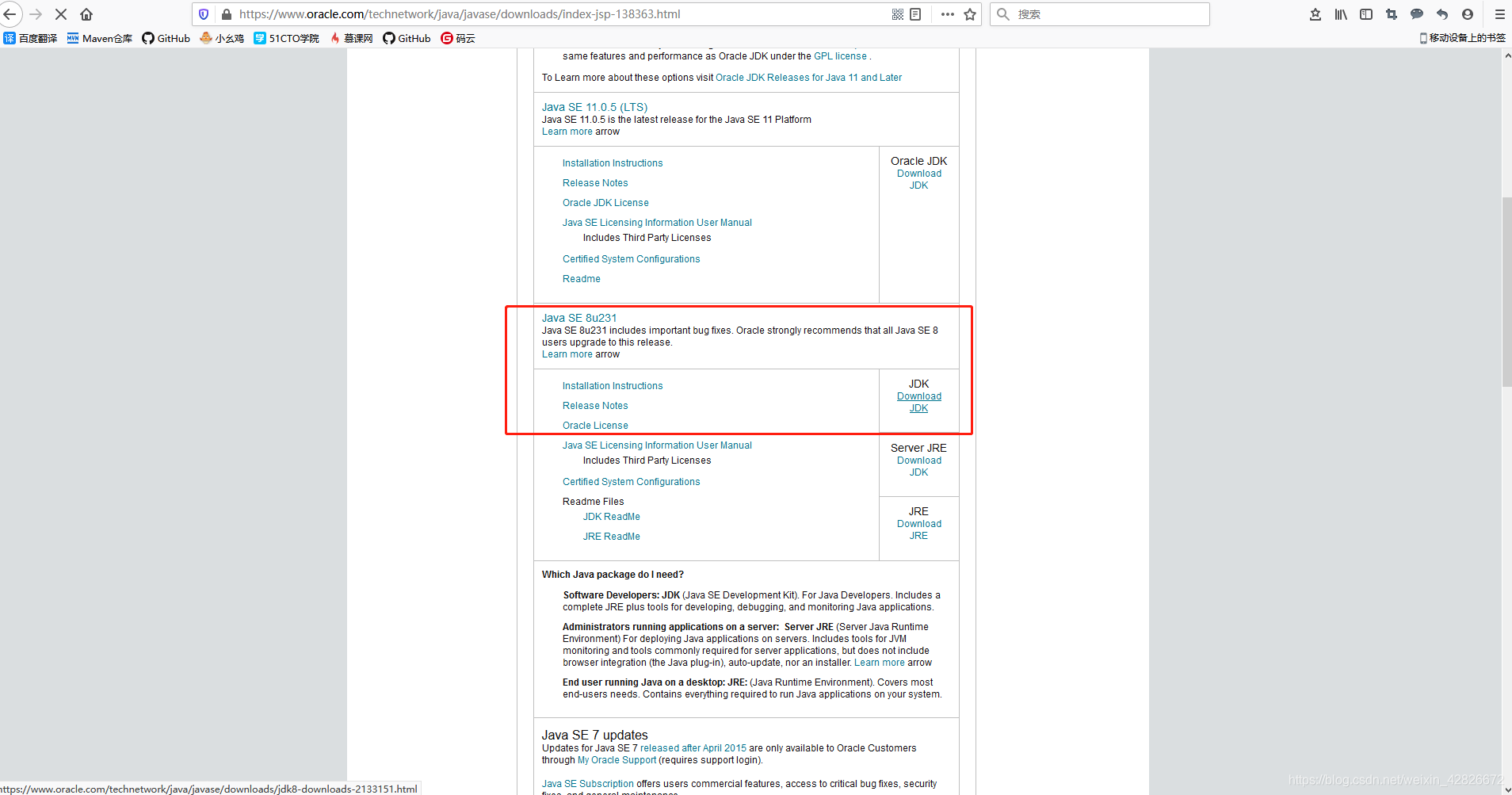The height and width of the screenshot is (795, 1512).
Task: Bookmark this page with the star
Action: coord(970,14)
